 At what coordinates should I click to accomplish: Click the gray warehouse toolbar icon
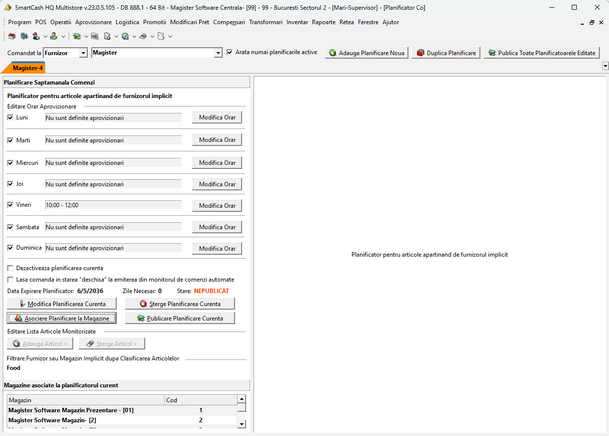click(95, 36)
